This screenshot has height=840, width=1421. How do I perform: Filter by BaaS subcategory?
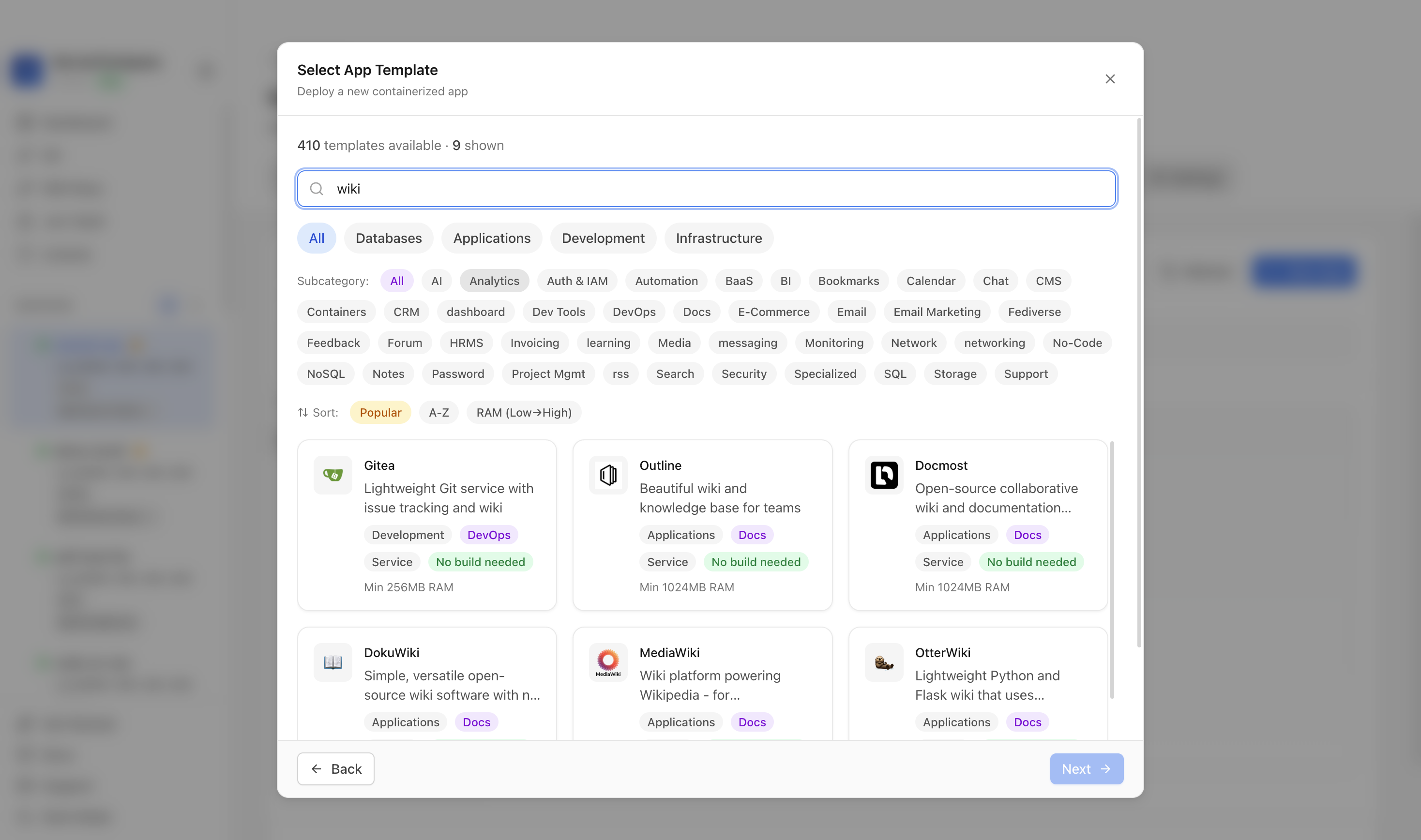click(x=739, y=281)
